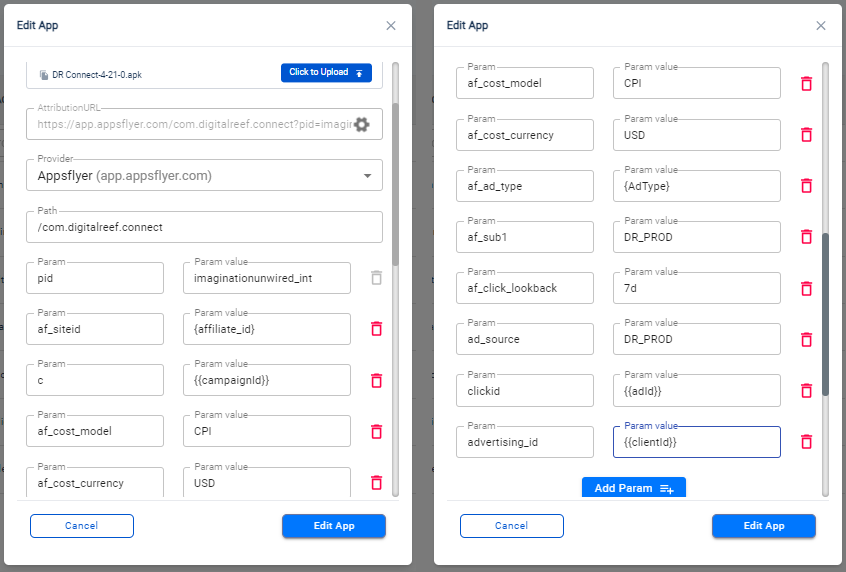The height and width of the screenshot is (572, 846).
Task: Add a new param with Add Param
Action: pos(633,487)
